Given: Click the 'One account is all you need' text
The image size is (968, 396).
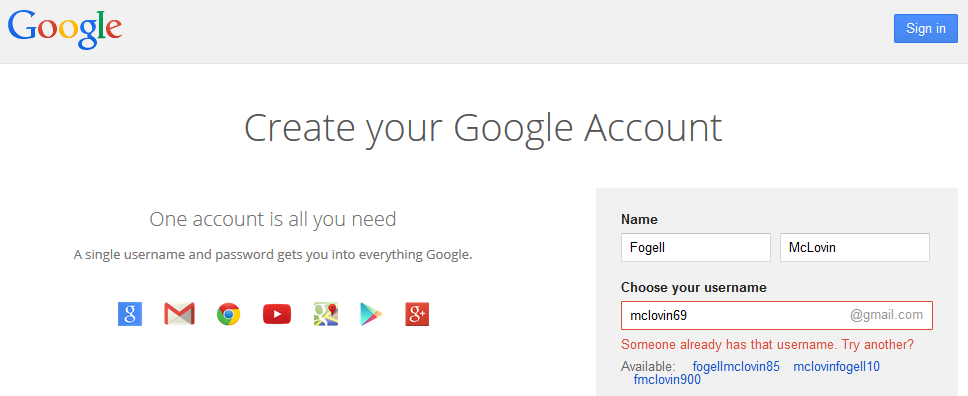Looking at the screenshot, I should [x=273, y=219].
